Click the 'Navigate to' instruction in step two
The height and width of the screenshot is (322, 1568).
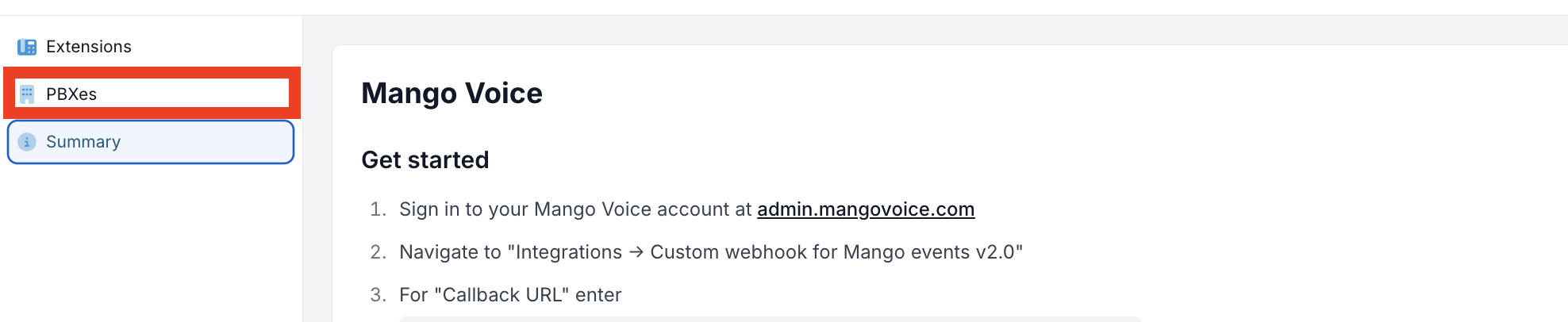pyautogui.click(x=450, y=252)
